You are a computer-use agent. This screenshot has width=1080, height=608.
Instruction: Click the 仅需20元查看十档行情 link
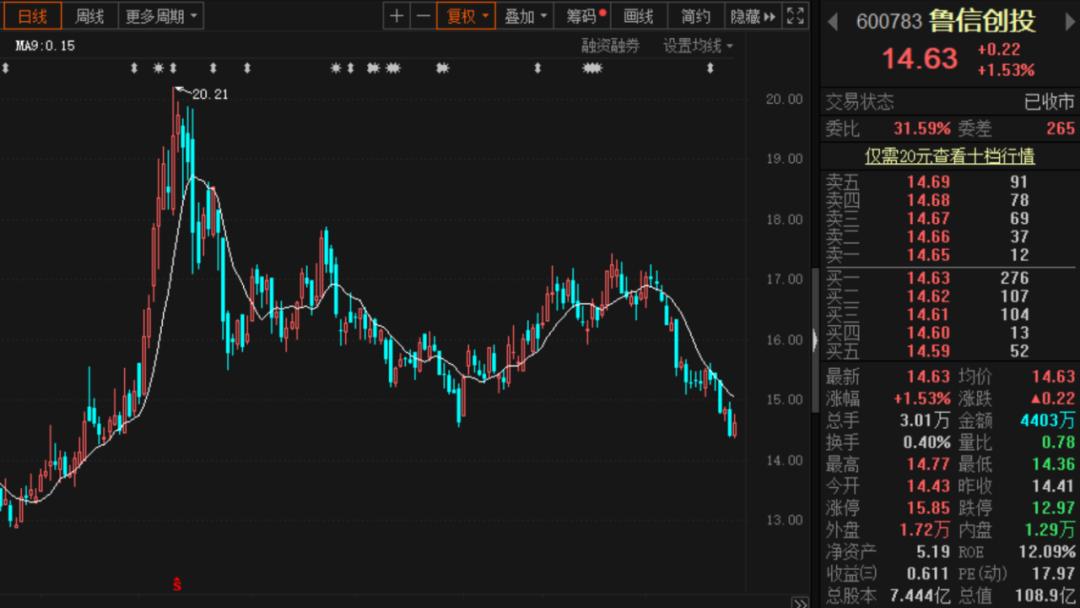(949, 156)
